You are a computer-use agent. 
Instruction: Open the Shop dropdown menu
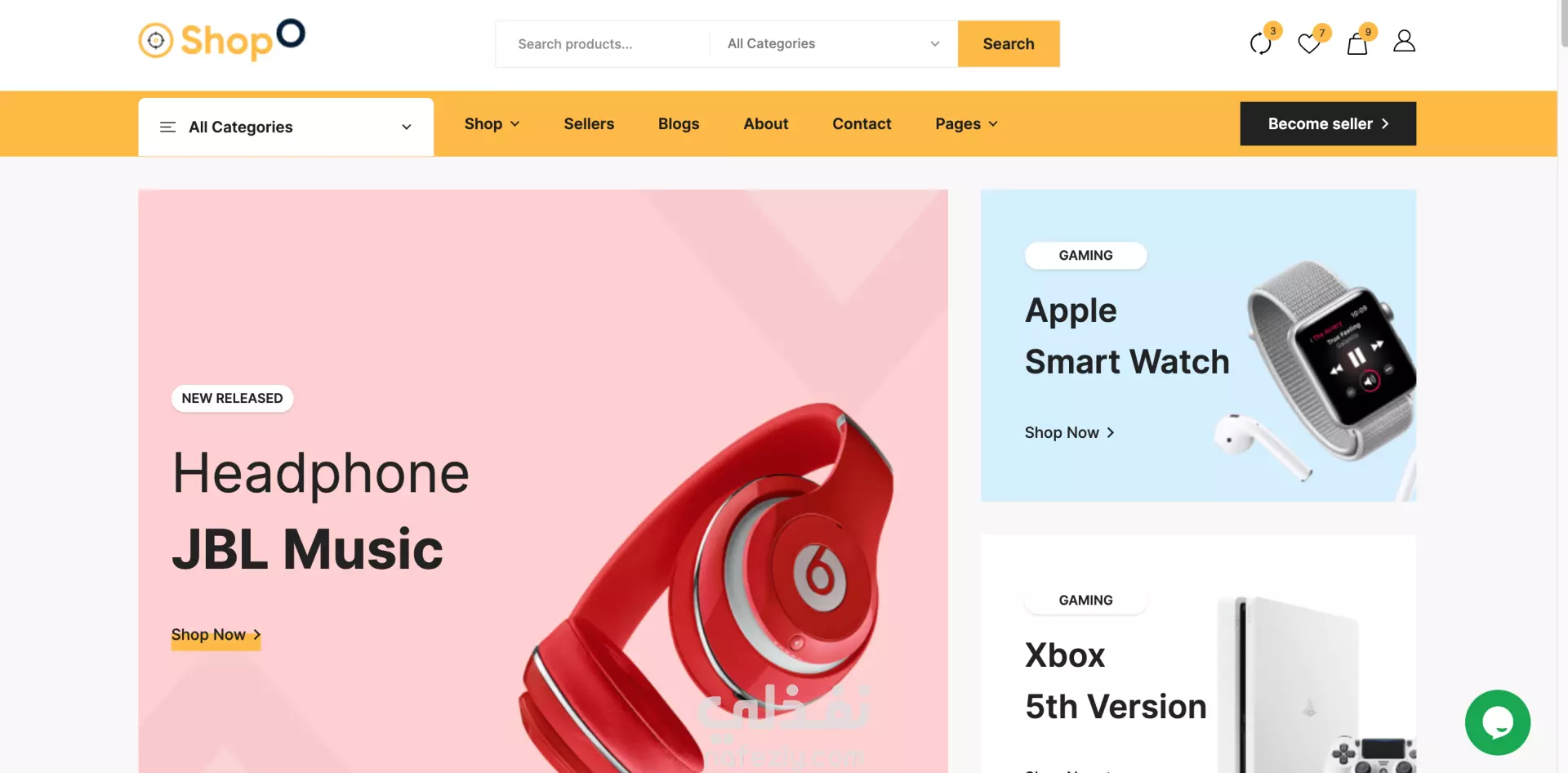(x=492, y=123)
